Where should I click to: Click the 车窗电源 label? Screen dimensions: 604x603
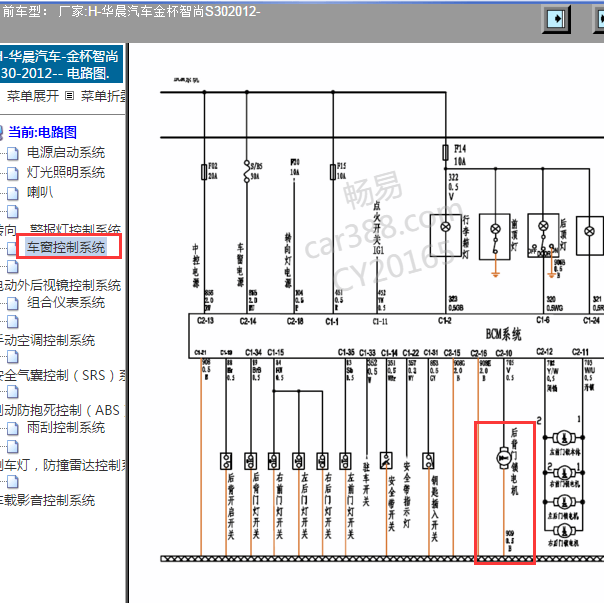point(240,265)
